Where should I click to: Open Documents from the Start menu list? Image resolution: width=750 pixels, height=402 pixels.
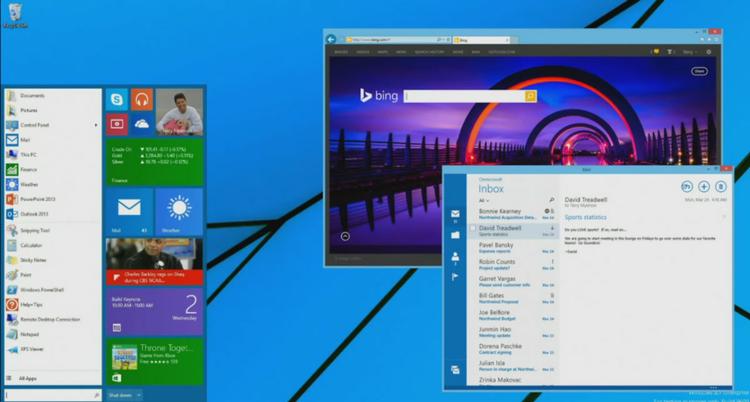click(x=53, y=96)
